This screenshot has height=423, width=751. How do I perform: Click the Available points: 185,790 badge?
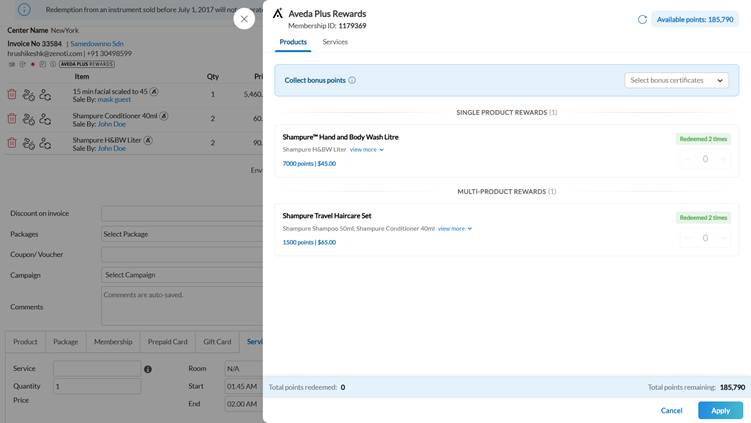tap(695, 20)
